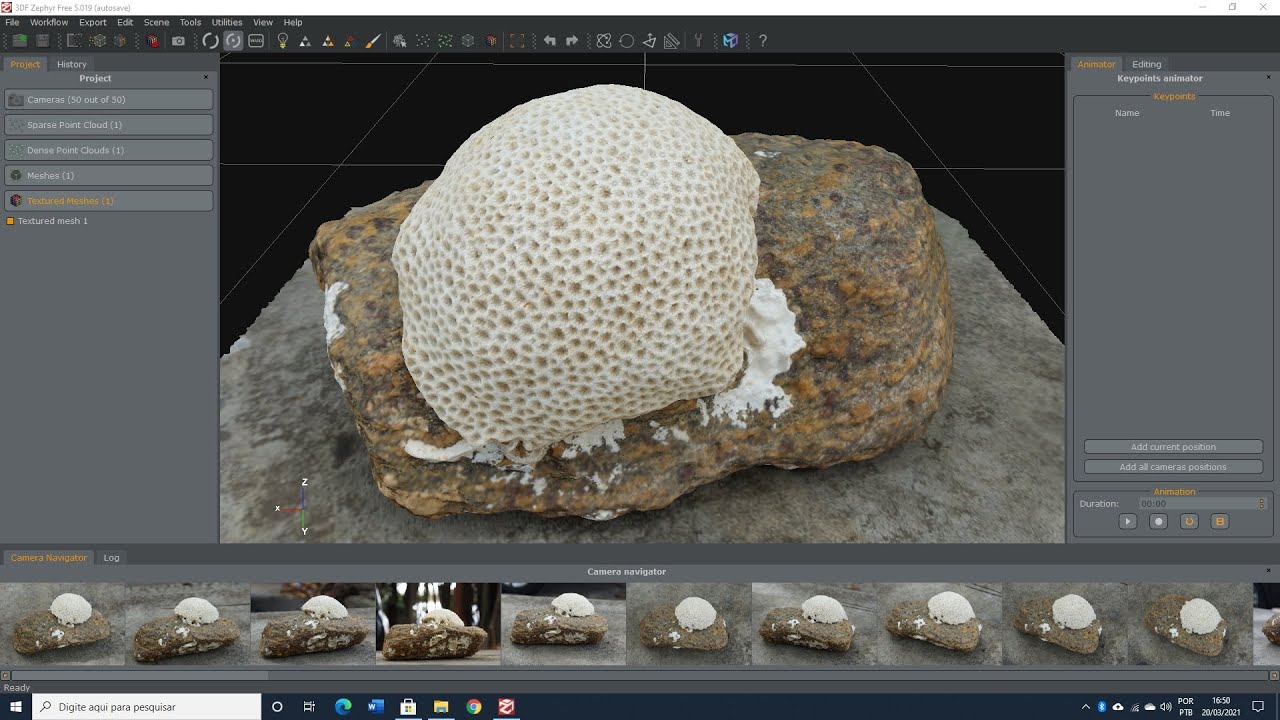Screen dimensions: 1280x720
Task: Click the light bulb icon in toolbar
Action: point(282,41)
